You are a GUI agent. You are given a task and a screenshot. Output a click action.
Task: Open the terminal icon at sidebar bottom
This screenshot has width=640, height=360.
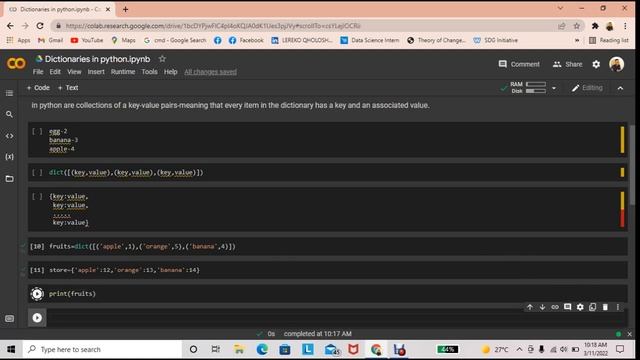[9, 318]
